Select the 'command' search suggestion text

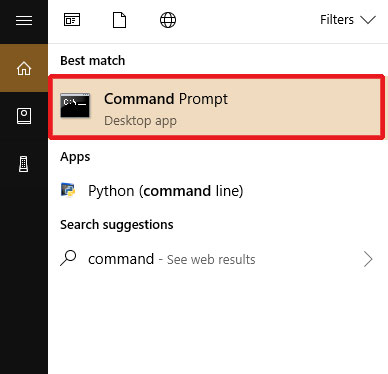(x=121, y=259)
